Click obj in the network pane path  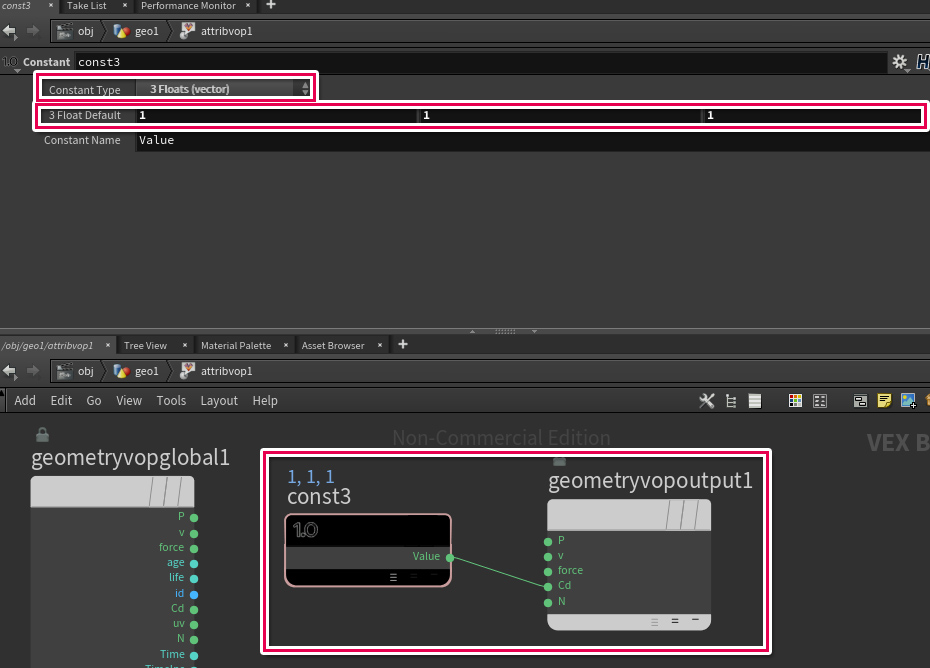[x=75, y=371]
